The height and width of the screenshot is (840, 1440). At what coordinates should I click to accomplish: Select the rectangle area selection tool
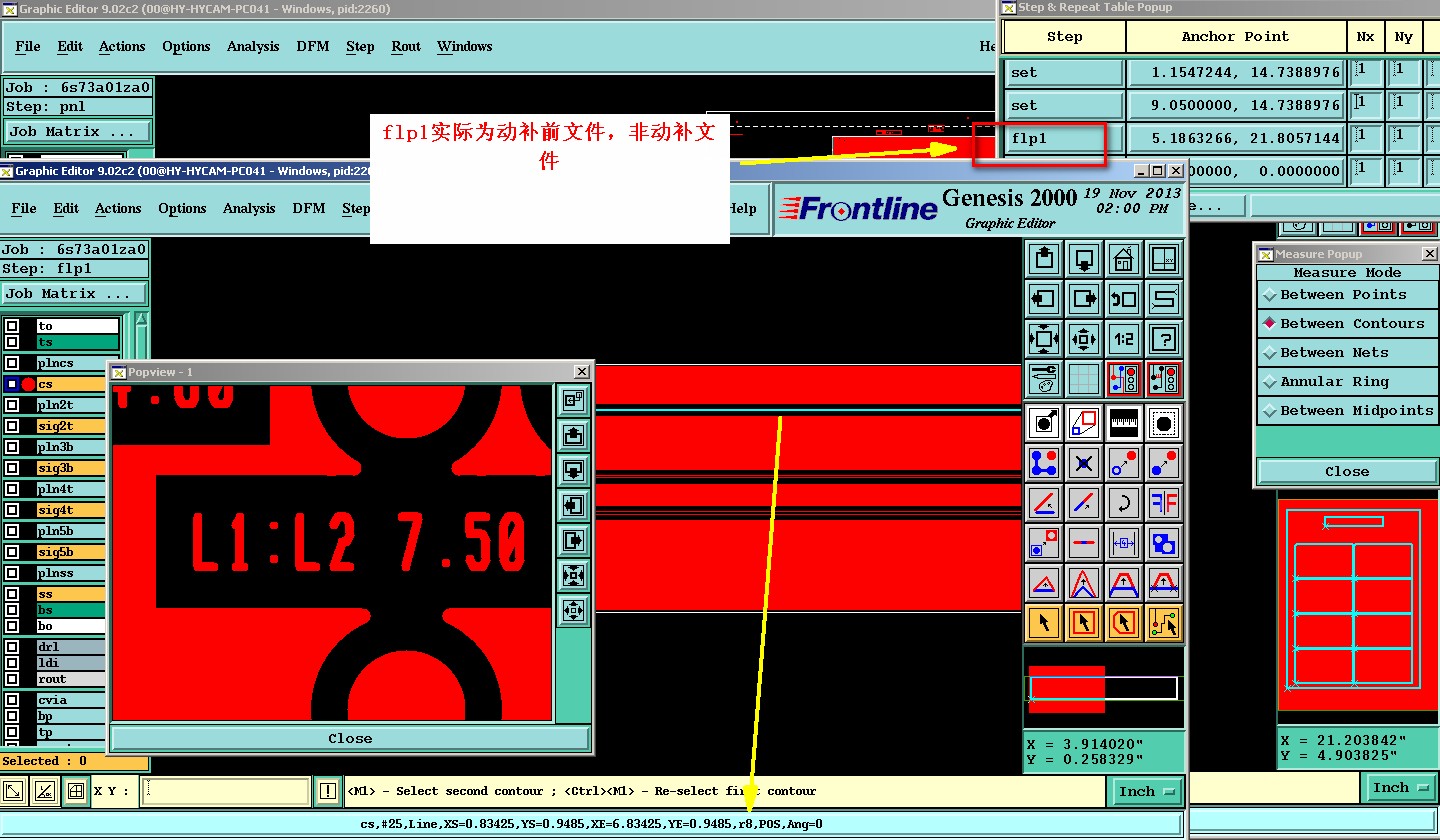point(1084,623)
